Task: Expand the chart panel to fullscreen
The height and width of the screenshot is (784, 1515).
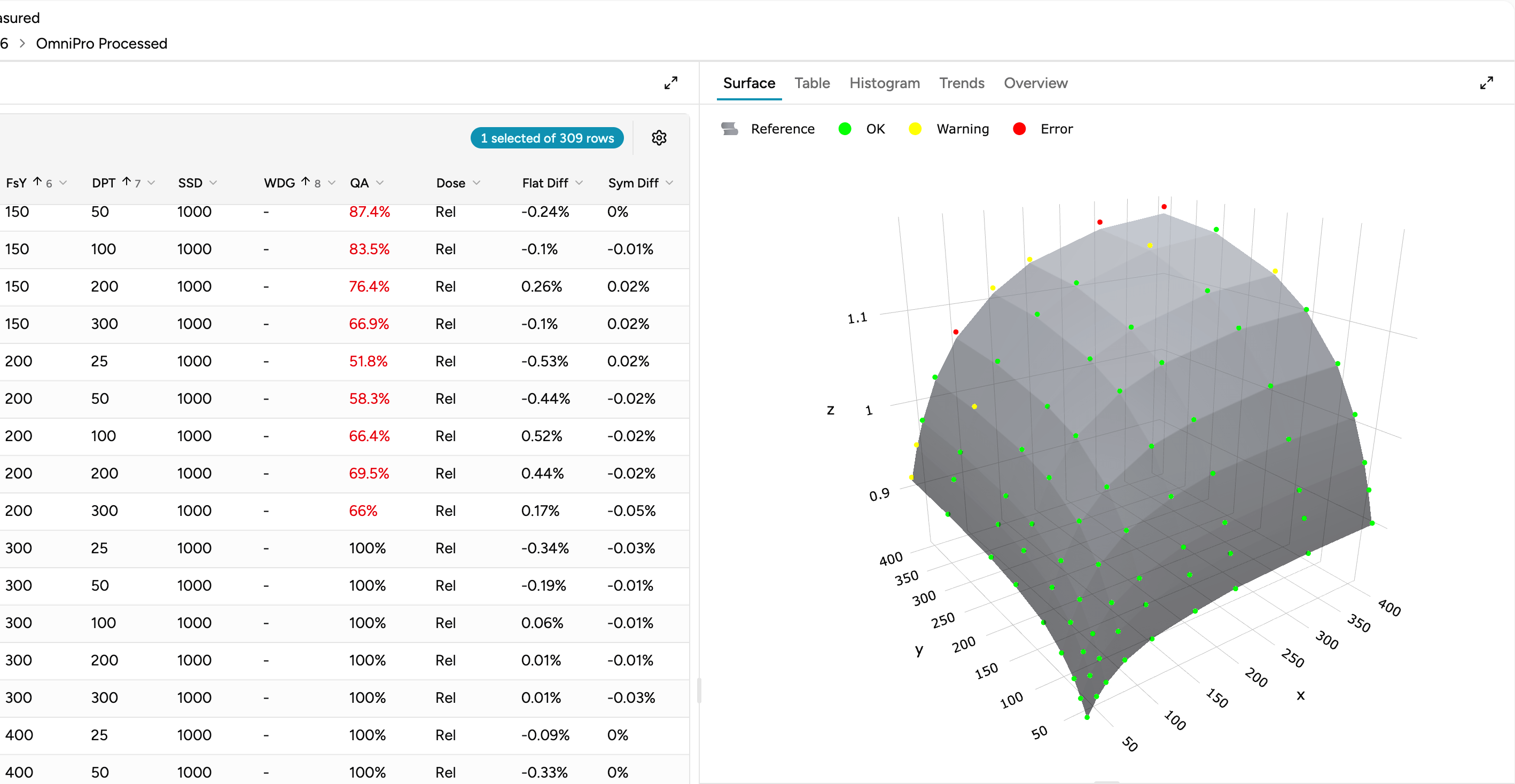Action: [1486, 83]
